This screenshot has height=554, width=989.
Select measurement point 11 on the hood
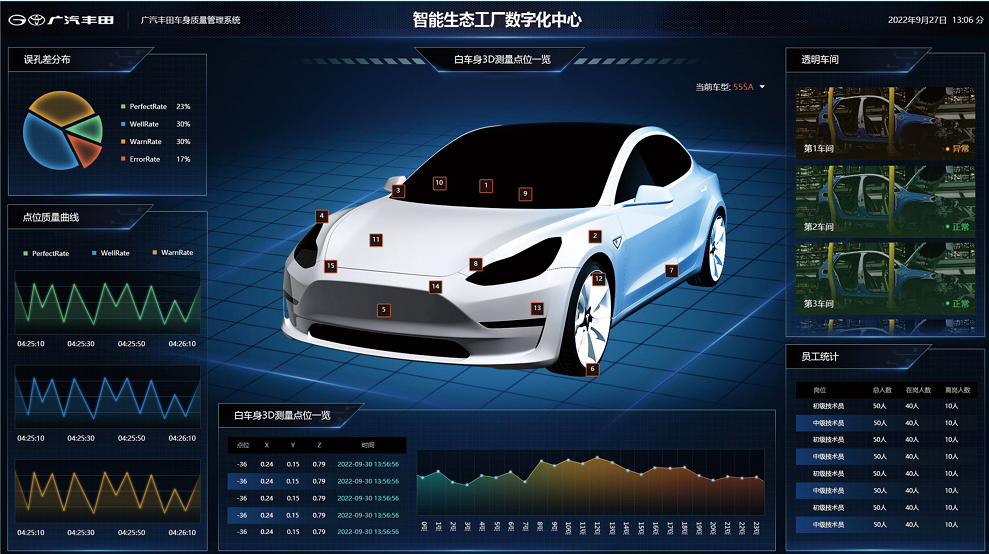[376, 240]
